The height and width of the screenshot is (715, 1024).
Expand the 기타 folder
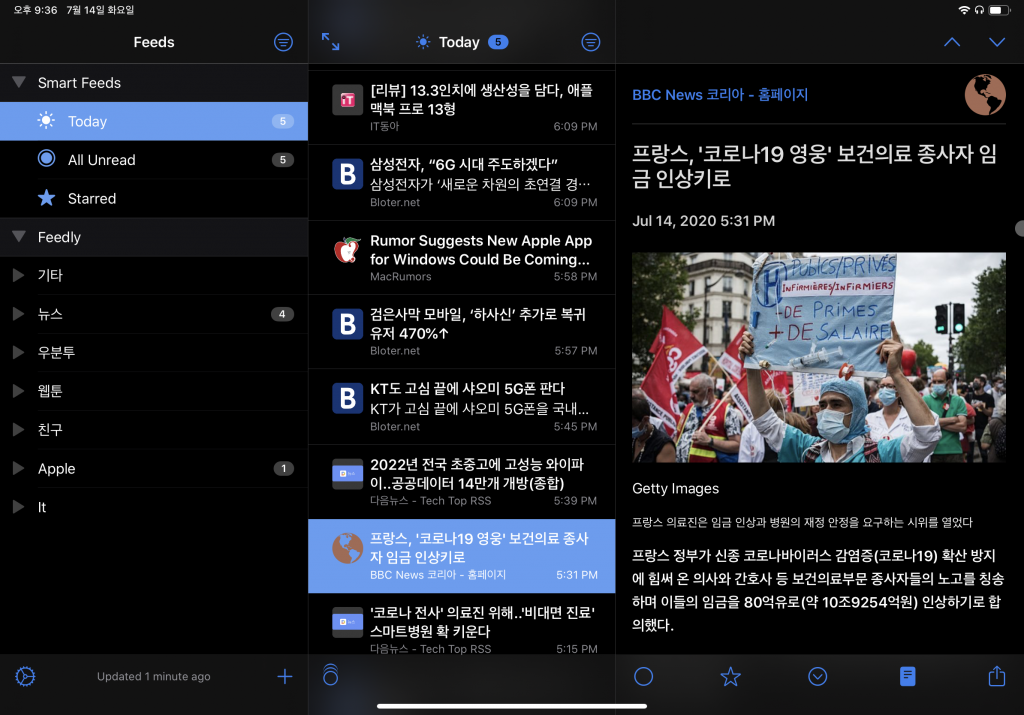[18, 275]
